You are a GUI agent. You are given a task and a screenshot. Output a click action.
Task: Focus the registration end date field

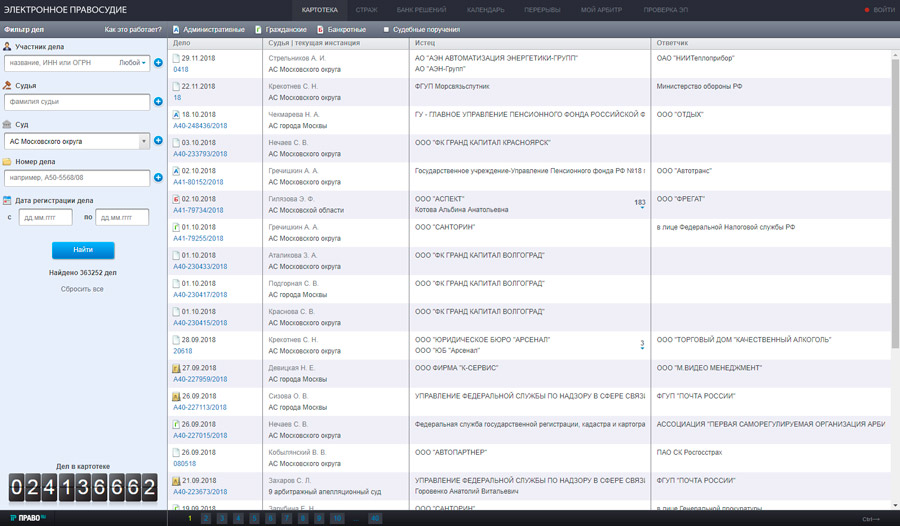(122, 217)
